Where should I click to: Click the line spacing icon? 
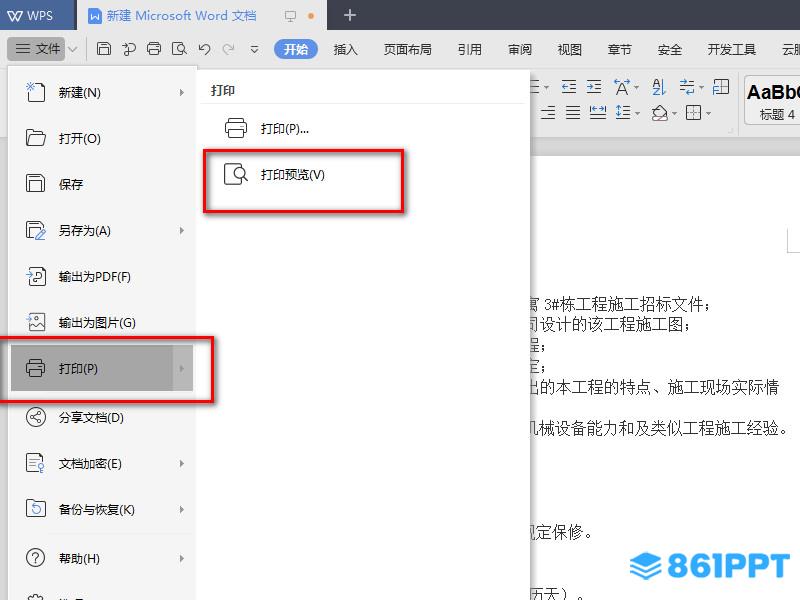click(x=623, y=112)
